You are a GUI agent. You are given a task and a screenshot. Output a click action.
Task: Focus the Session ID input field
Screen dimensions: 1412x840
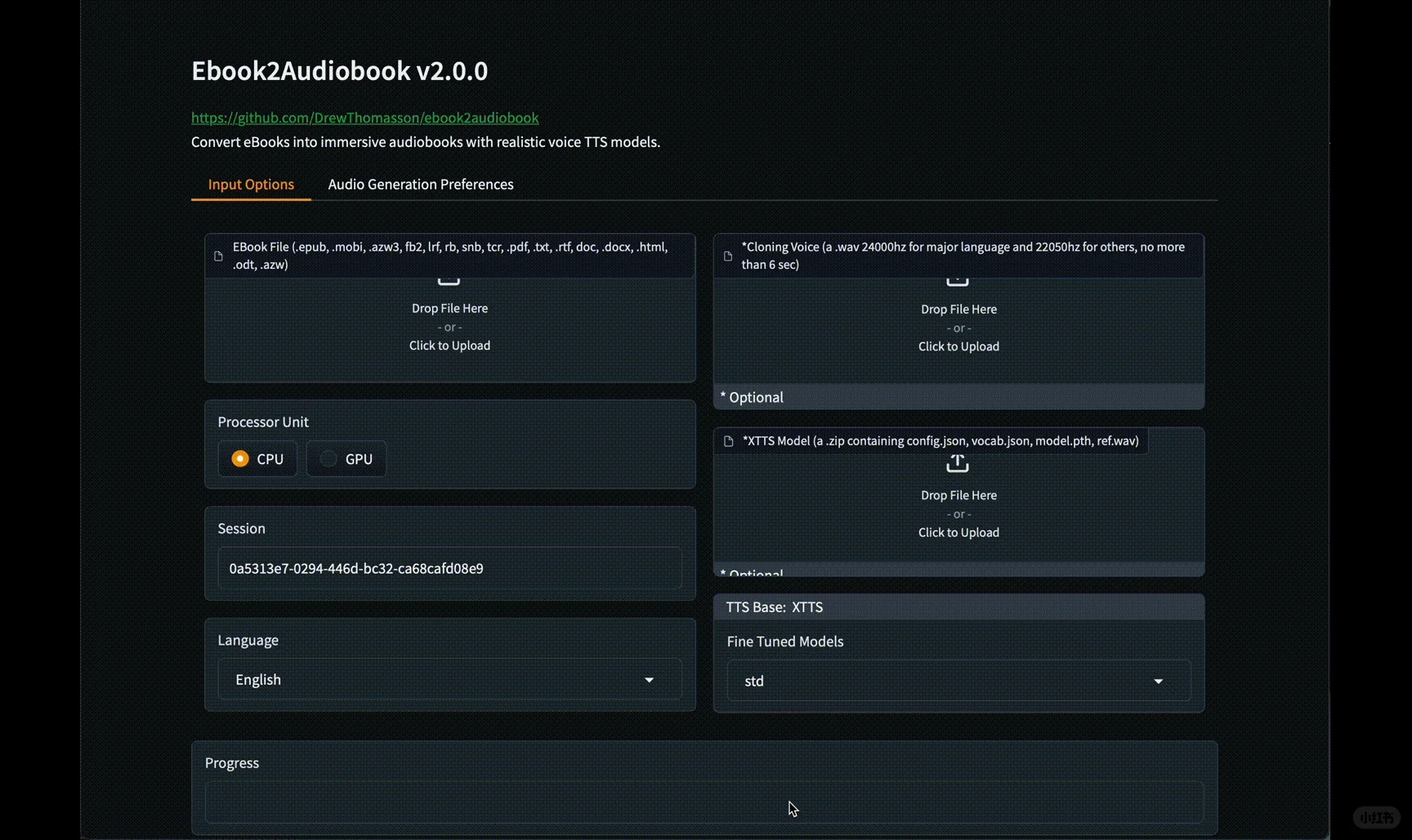(449, 568)
